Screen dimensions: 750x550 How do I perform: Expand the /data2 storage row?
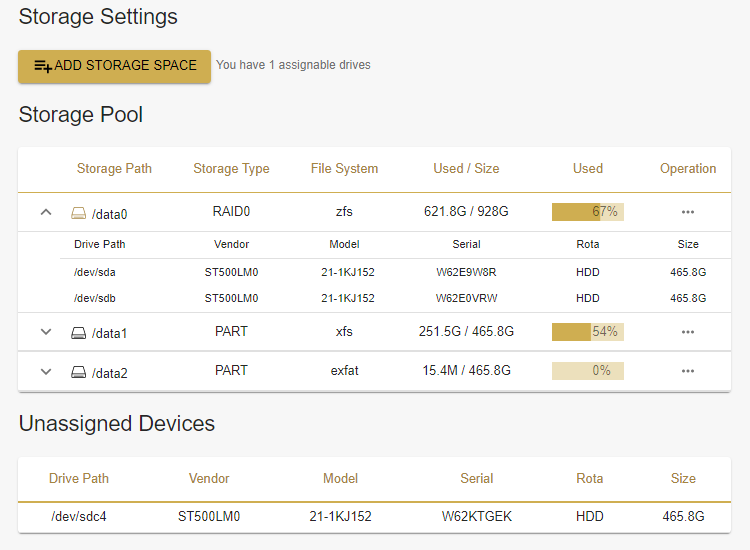tap(45, 372)
